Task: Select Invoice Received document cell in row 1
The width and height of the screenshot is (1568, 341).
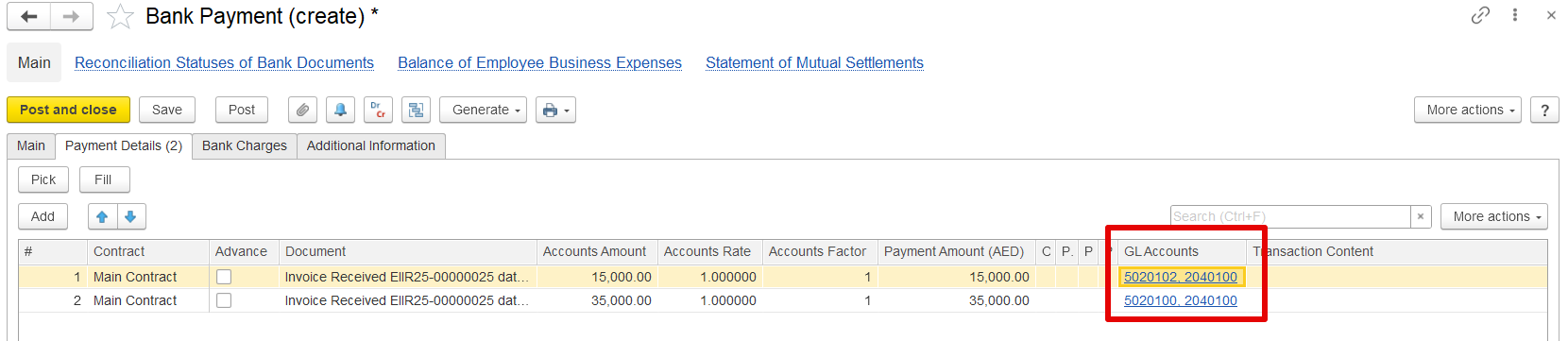Action: tap(408, 277)
